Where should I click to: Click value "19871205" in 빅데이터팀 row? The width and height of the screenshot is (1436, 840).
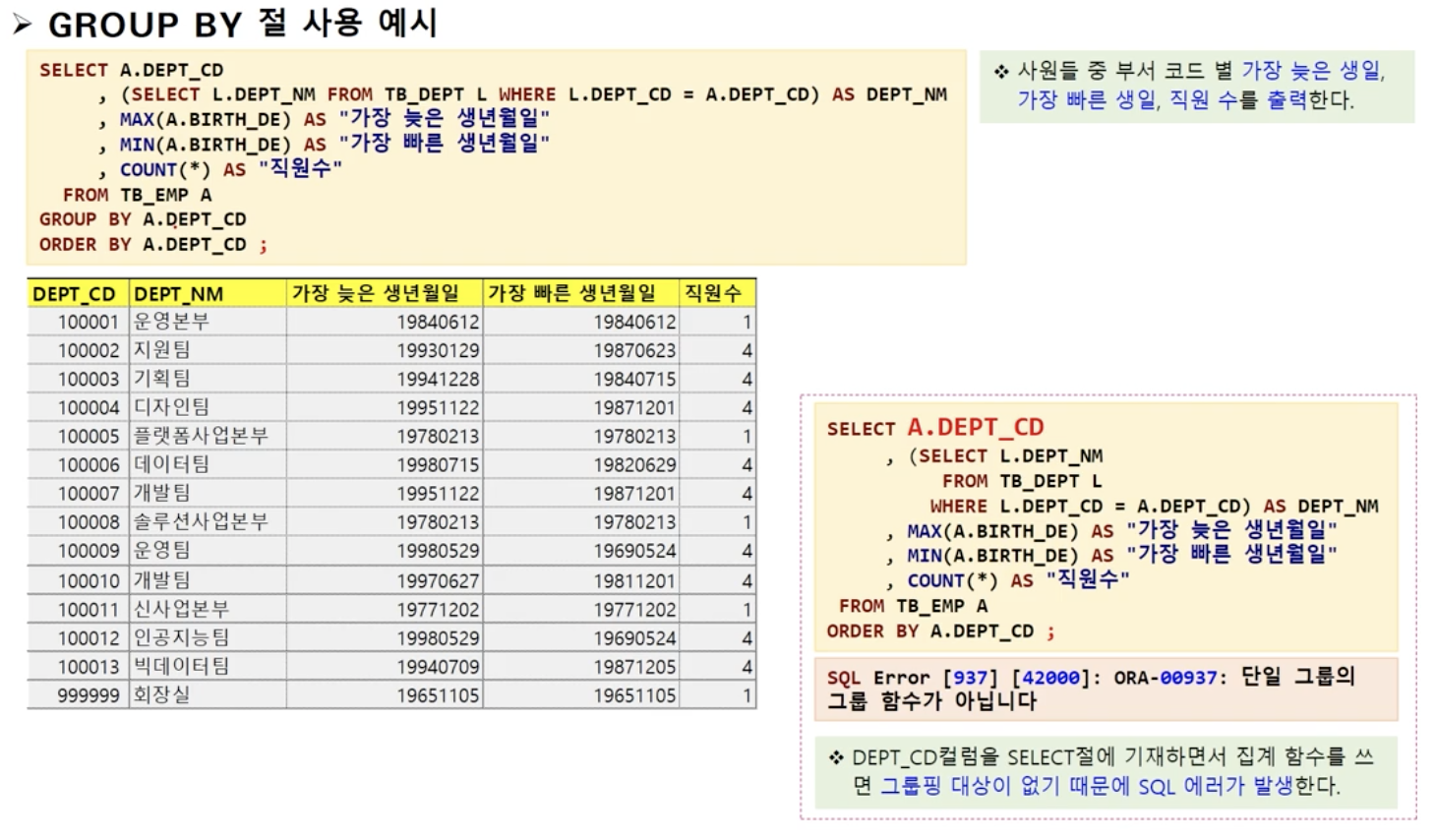pyautogui.click(x=634, y=667)
